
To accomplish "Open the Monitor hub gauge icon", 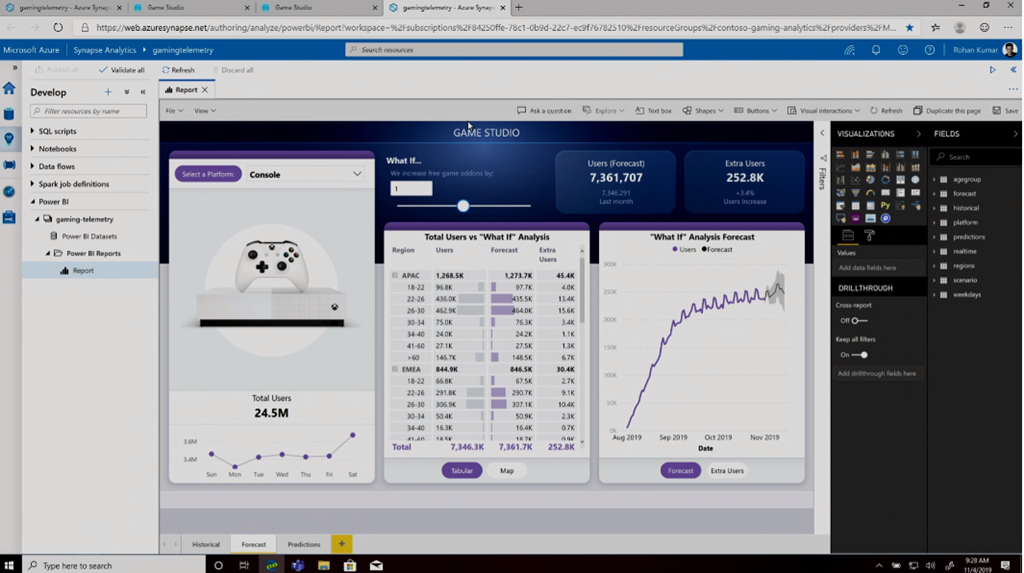I will 8,191.
